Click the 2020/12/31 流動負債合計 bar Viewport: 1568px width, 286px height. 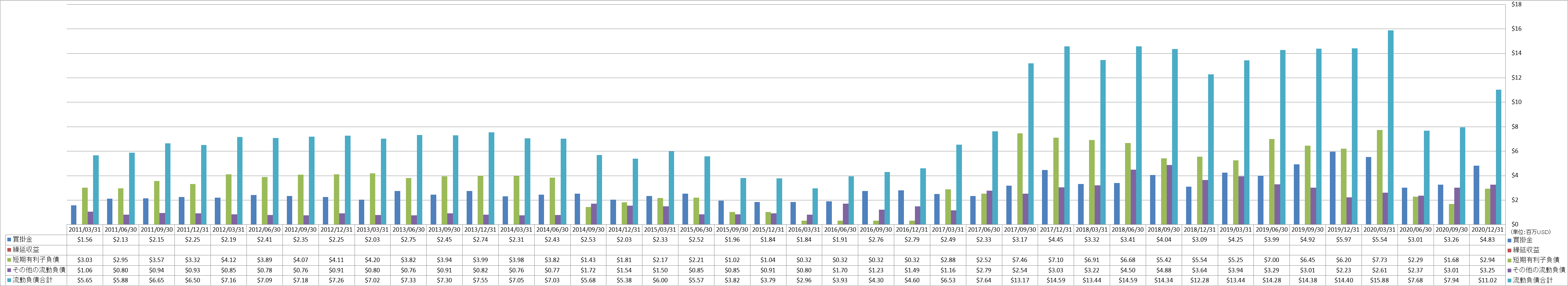[1499, 157]
